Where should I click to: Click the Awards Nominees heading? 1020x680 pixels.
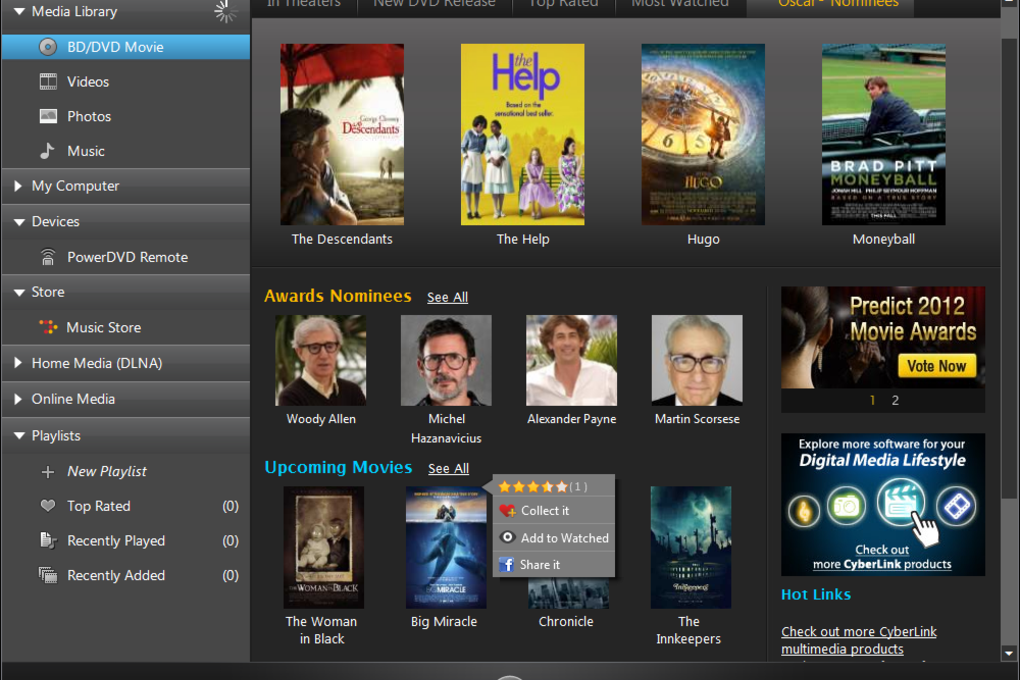pyautogui.click(x=338, y=295)
